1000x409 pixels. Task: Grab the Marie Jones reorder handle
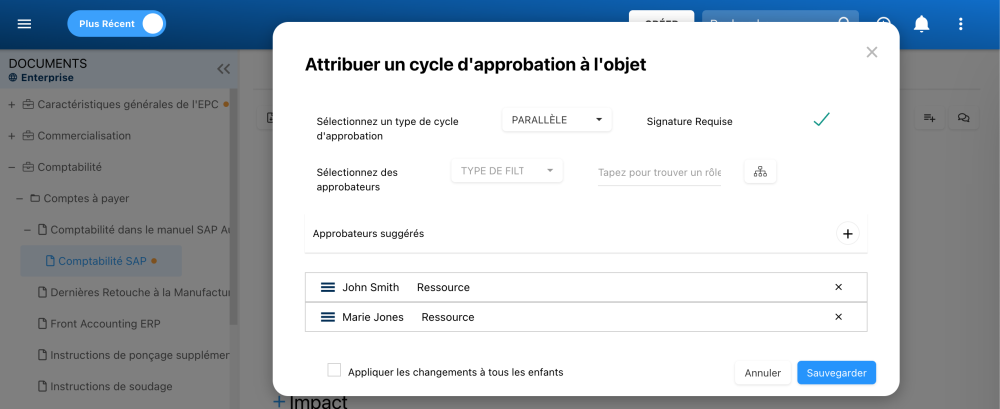(x=328, y=317)
